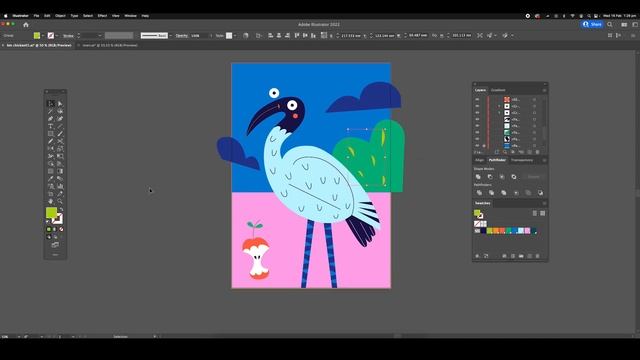Click the target circle of the red-thumbnail layer row
640x360 pixels.
(534, 100)
